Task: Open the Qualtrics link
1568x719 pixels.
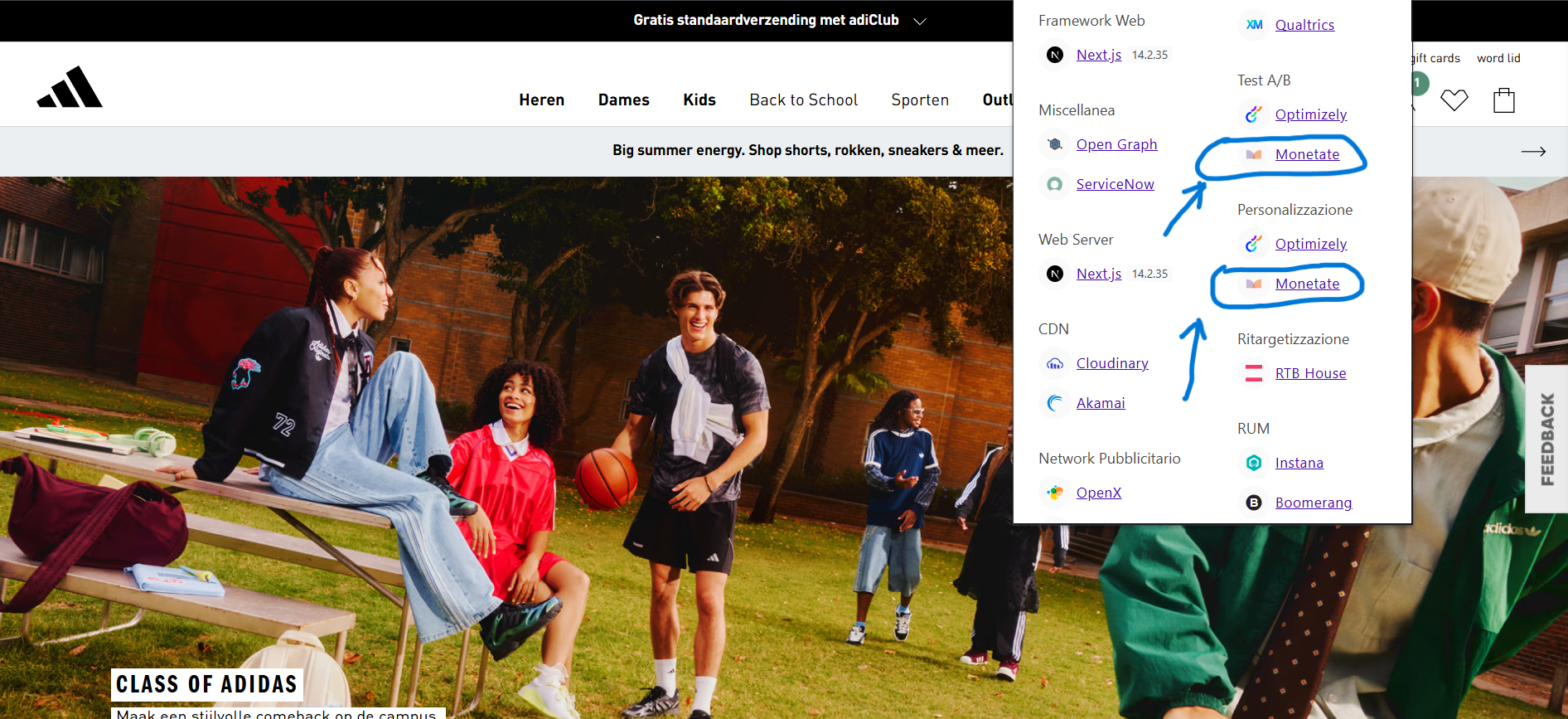Action: coord(1304,25)
